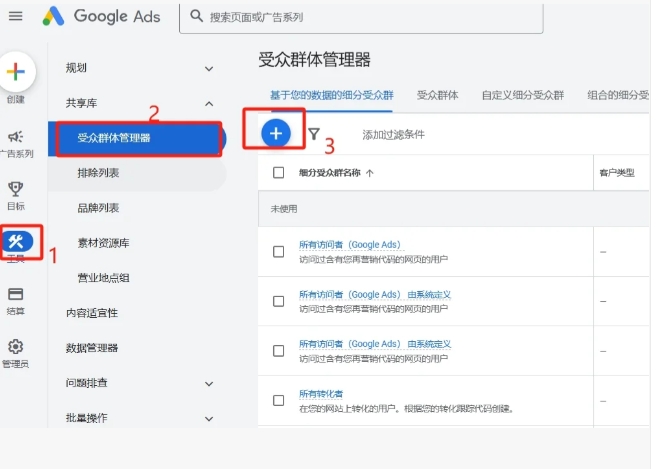The image size is (656, 469).
Task: Open 品牌列表 in the sidebar
Action: (98, 208)
